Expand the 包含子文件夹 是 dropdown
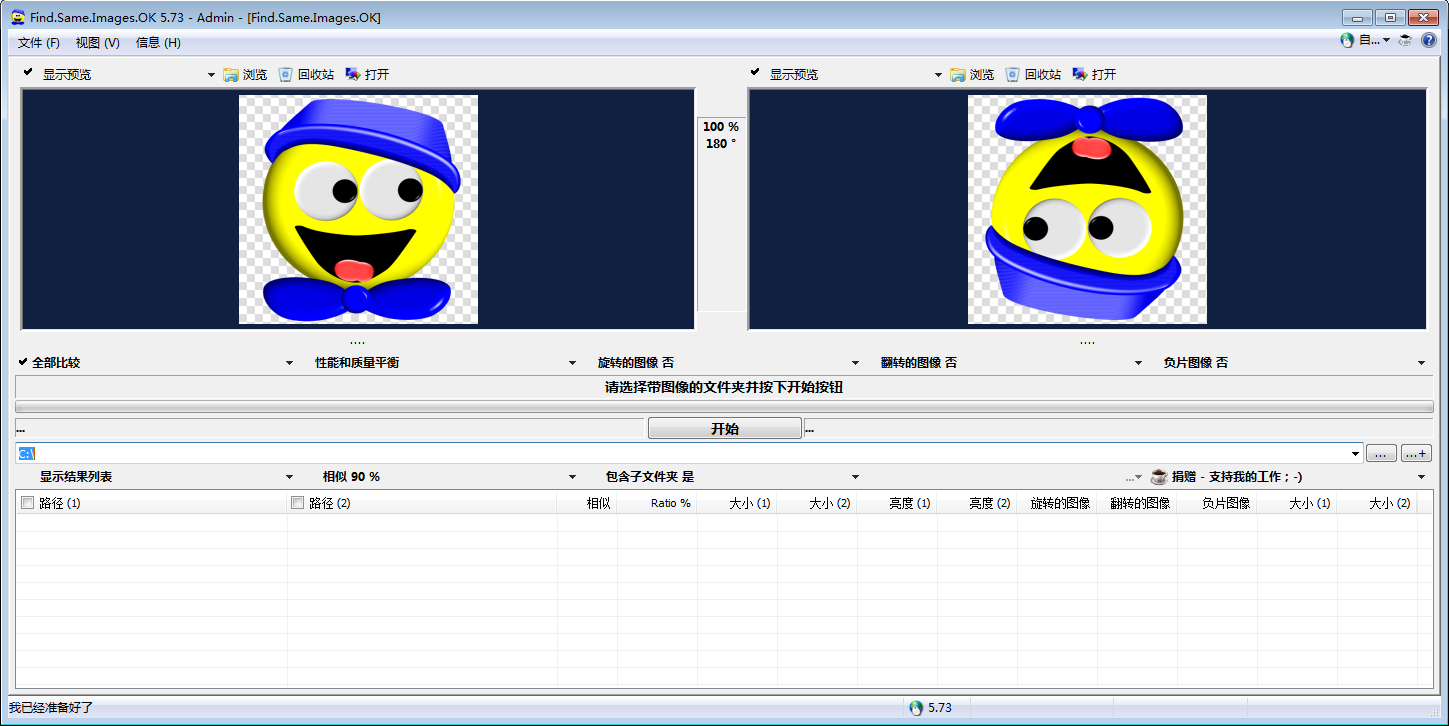The image size is (1449, 726). pyautogui.click(x=855, y=477)
